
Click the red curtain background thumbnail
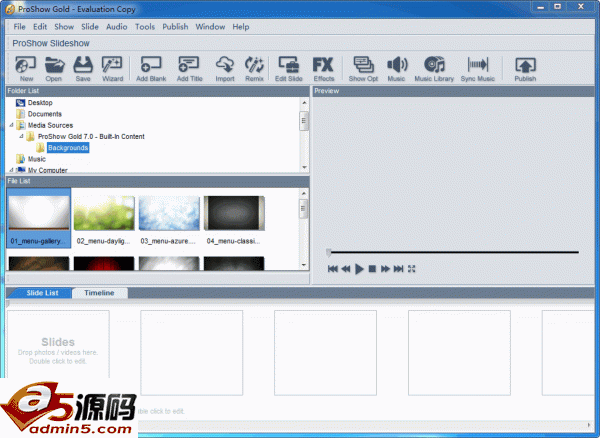104,263
